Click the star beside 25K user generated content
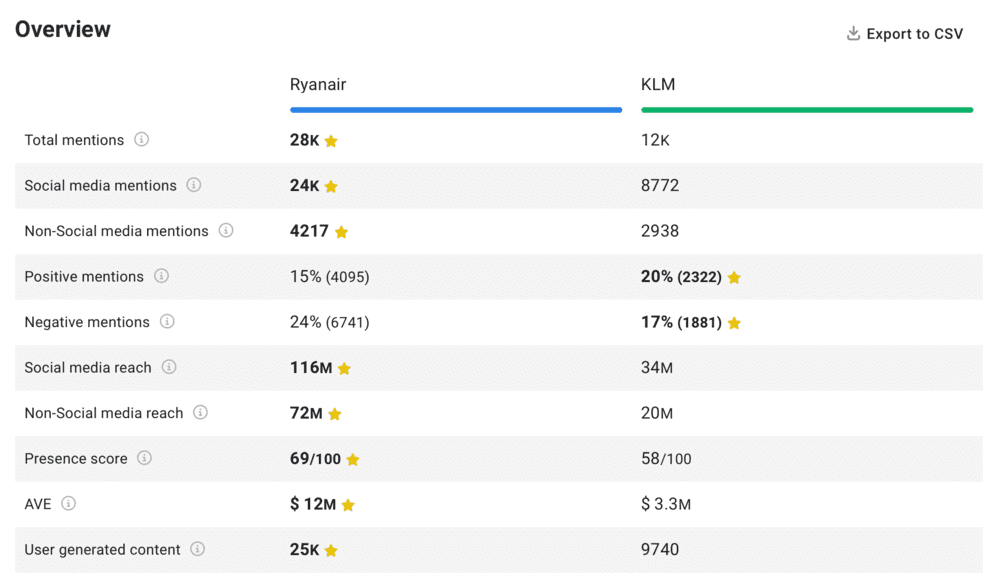Image resolution: width=1000 pixels, height=584 pixels. point(331,551)
